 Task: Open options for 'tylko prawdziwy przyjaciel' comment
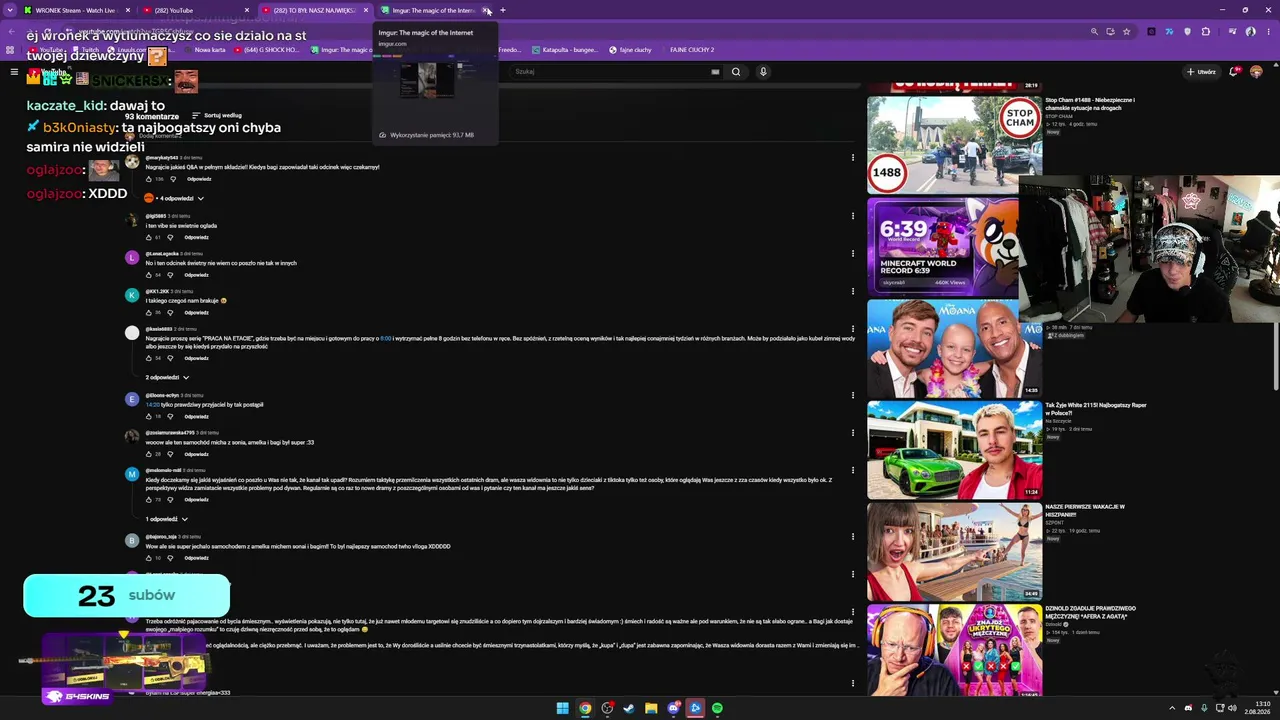(853, 394)
